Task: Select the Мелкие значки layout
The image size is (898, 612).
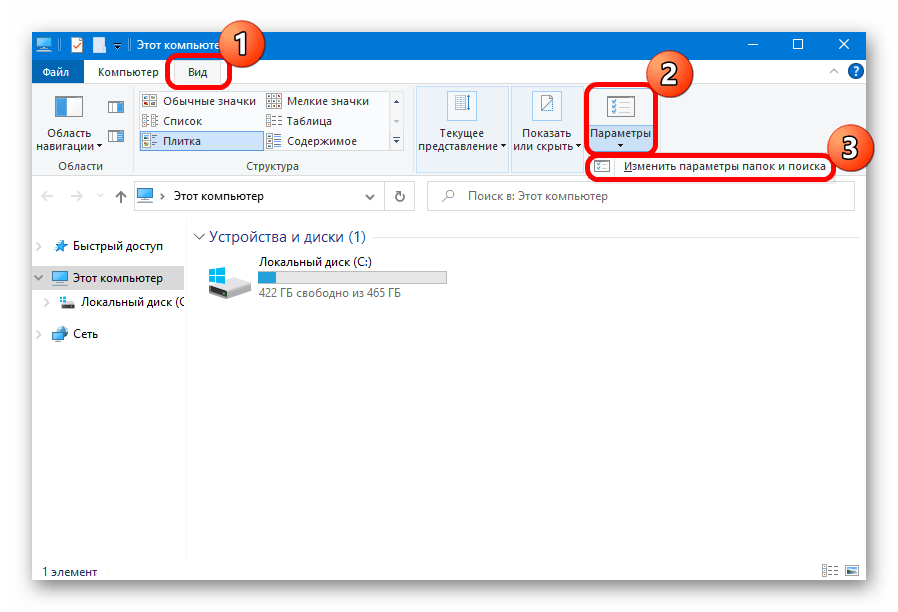Action: (318, 101)
